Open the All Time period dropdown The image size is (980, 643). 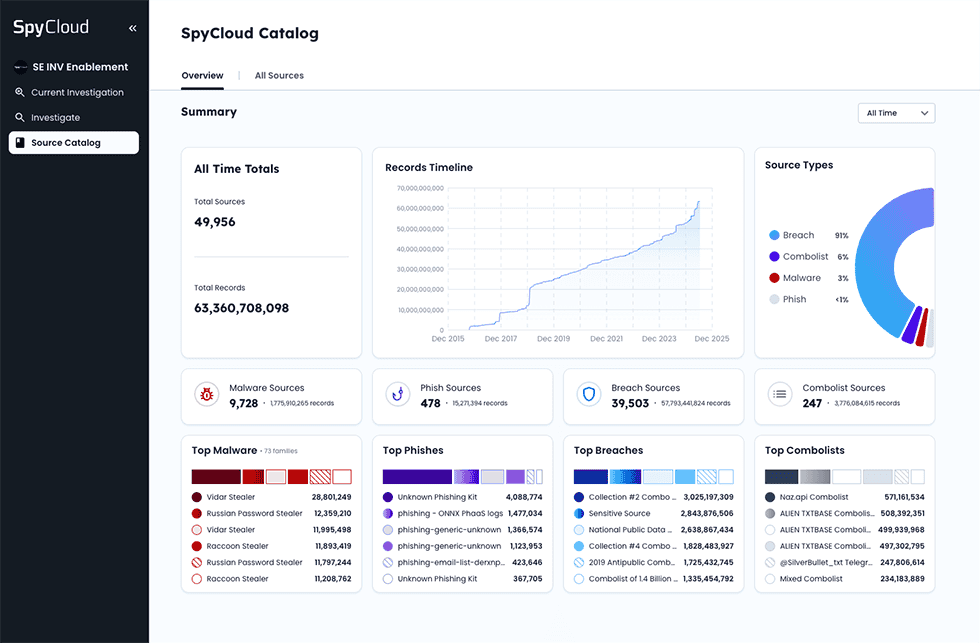896,113
